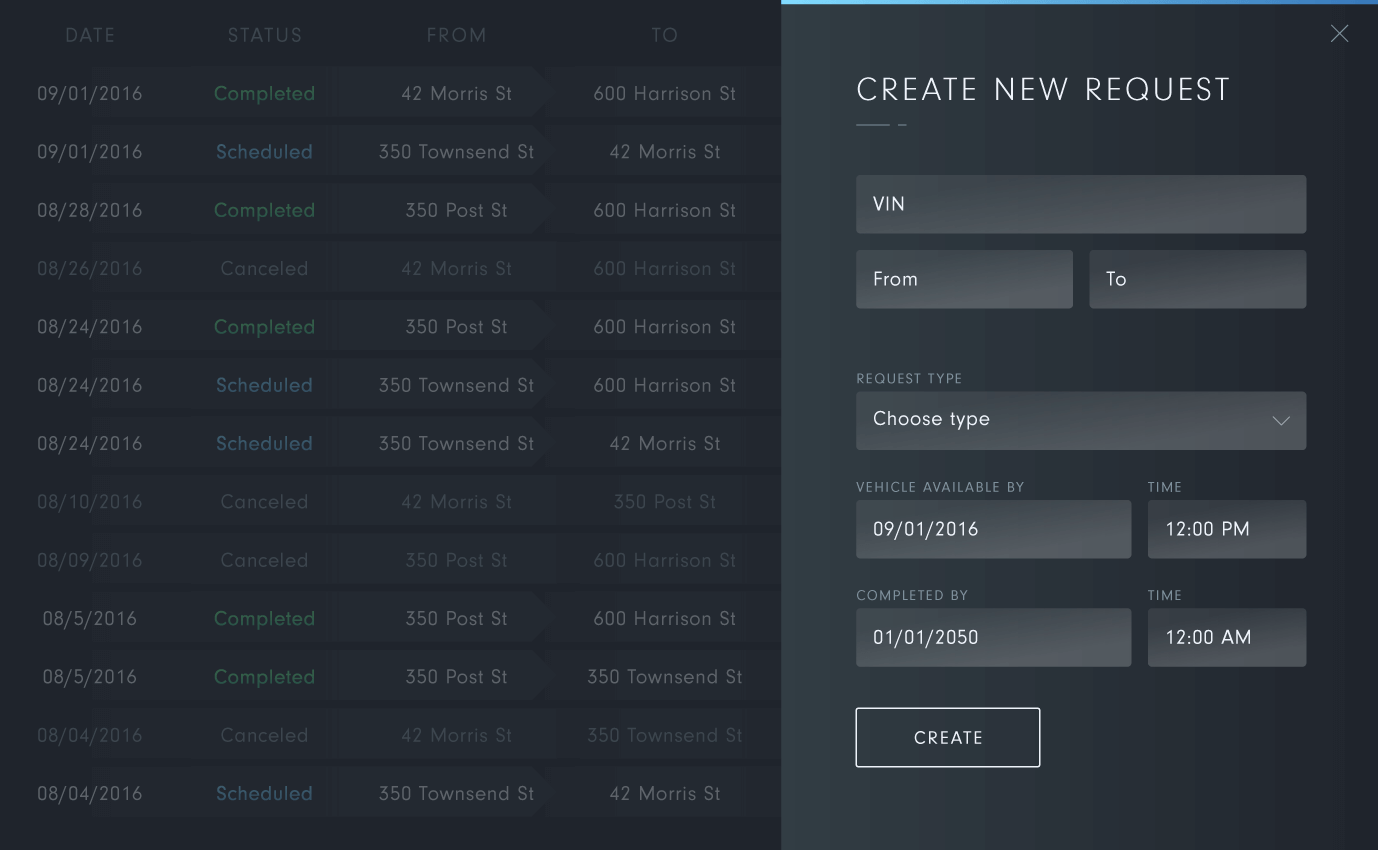Click the FROM column header
The image size is (1378, 850).
tap(457, 35)
